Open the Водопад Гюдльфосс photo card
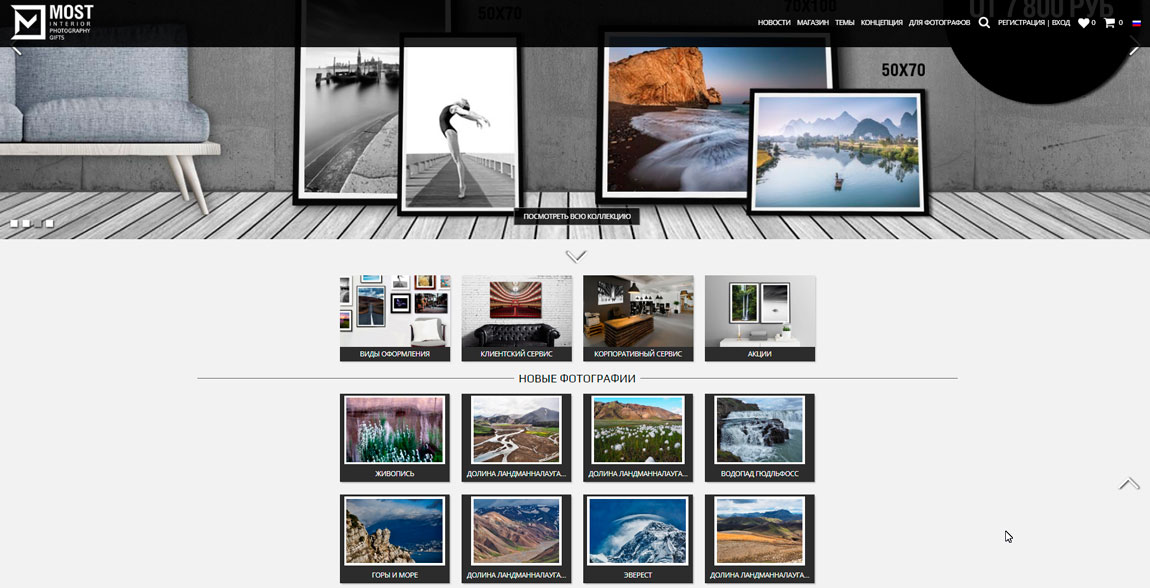 pos(760,438)
